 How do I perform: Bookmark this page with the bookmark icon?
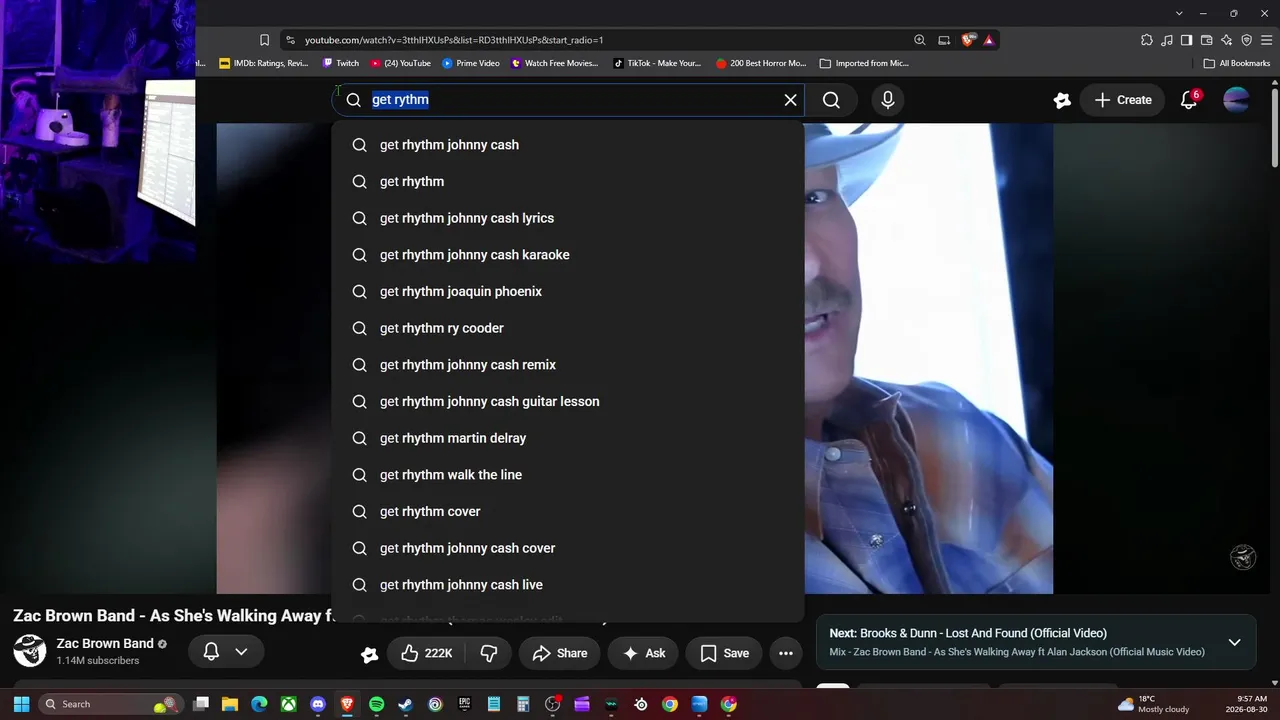pyautogui.click(x=264, y=40)
